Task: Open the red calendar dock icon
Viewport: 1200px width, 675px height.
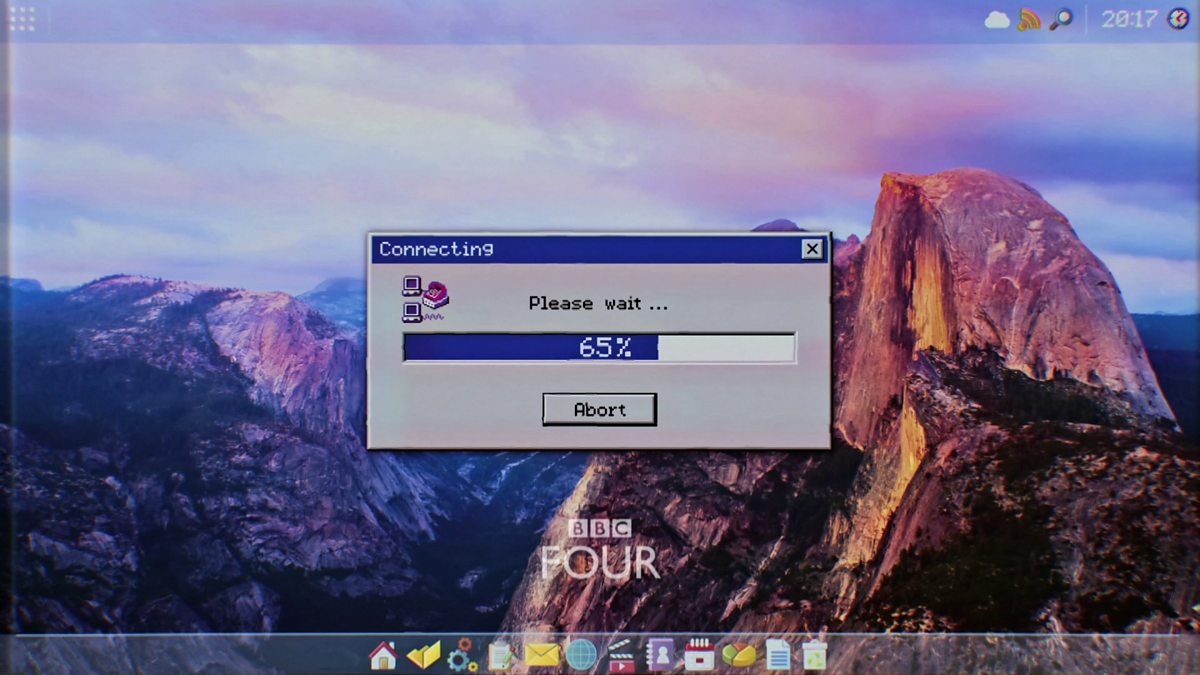Action: tap(699, 655)
